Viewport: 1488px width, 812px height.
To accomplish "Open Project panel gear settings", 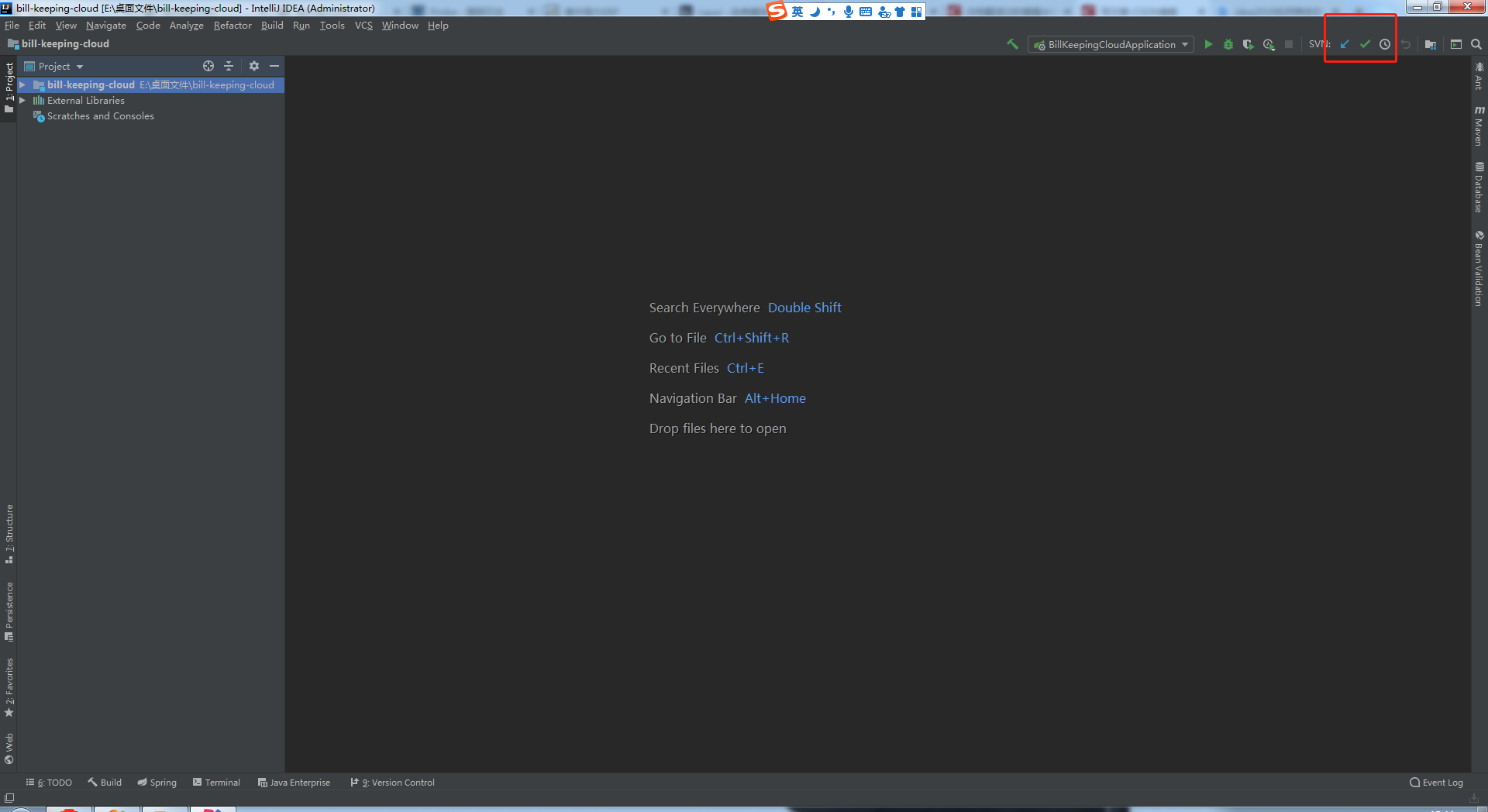I will (x=254, y=66).
